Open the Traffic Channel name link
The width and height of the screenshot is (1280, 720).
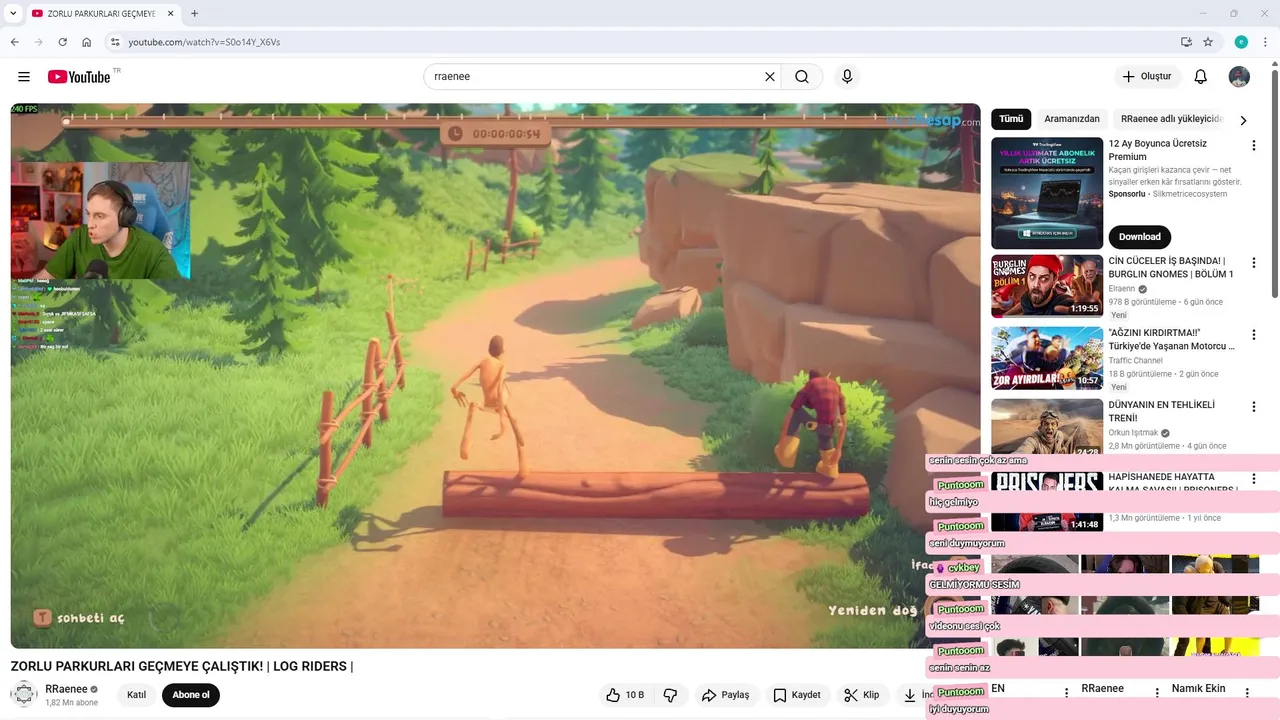coord(1136,361)
